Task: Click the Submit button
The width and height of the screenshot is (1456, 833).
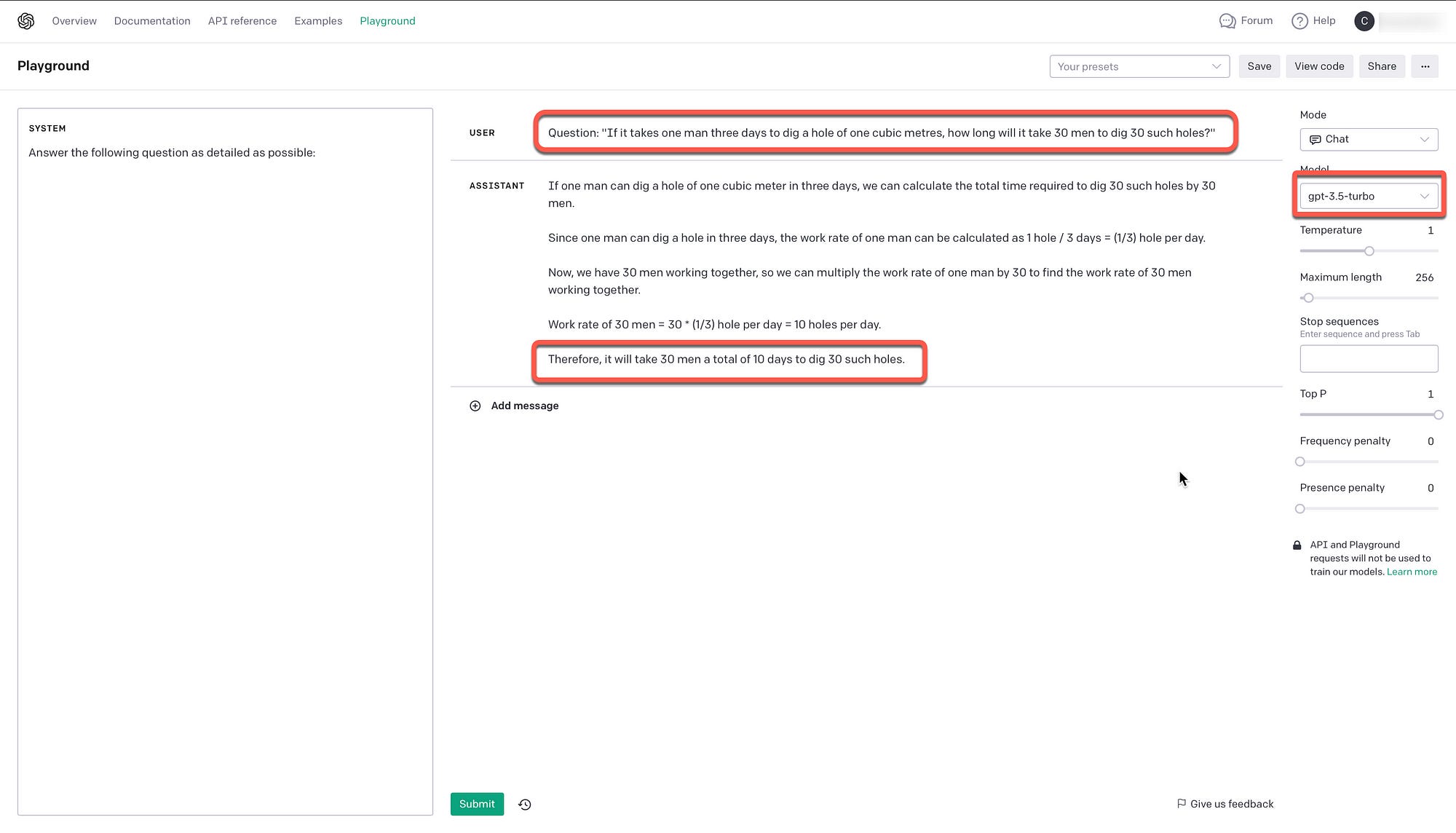Action: click(x=477, y=804)
